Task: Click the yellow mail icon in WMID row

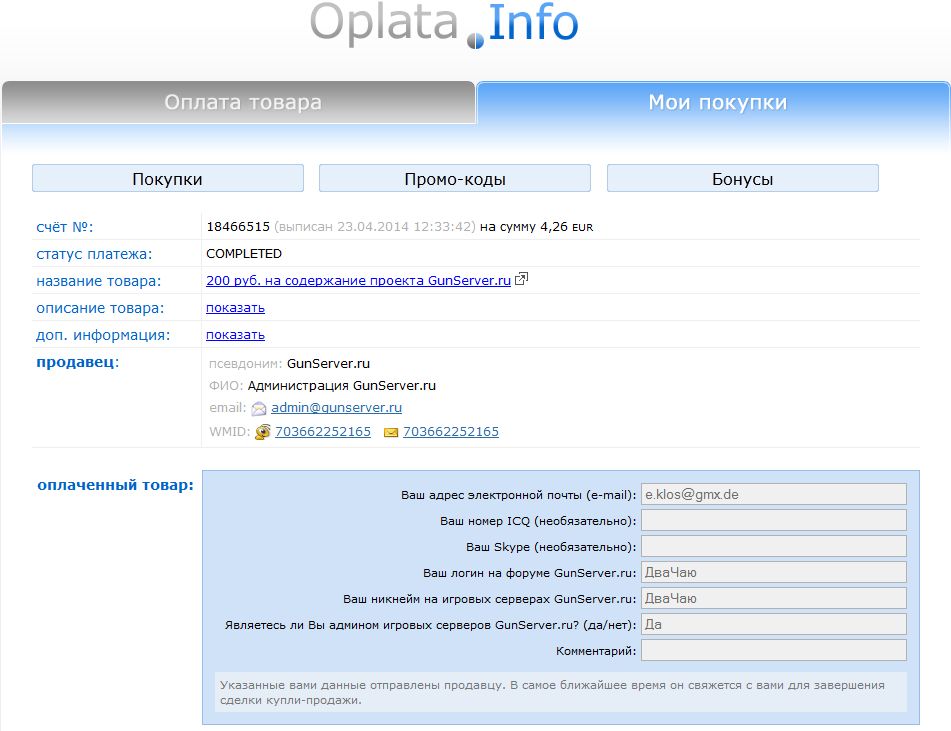Action: pyautogui.click(x=390, y=432)
